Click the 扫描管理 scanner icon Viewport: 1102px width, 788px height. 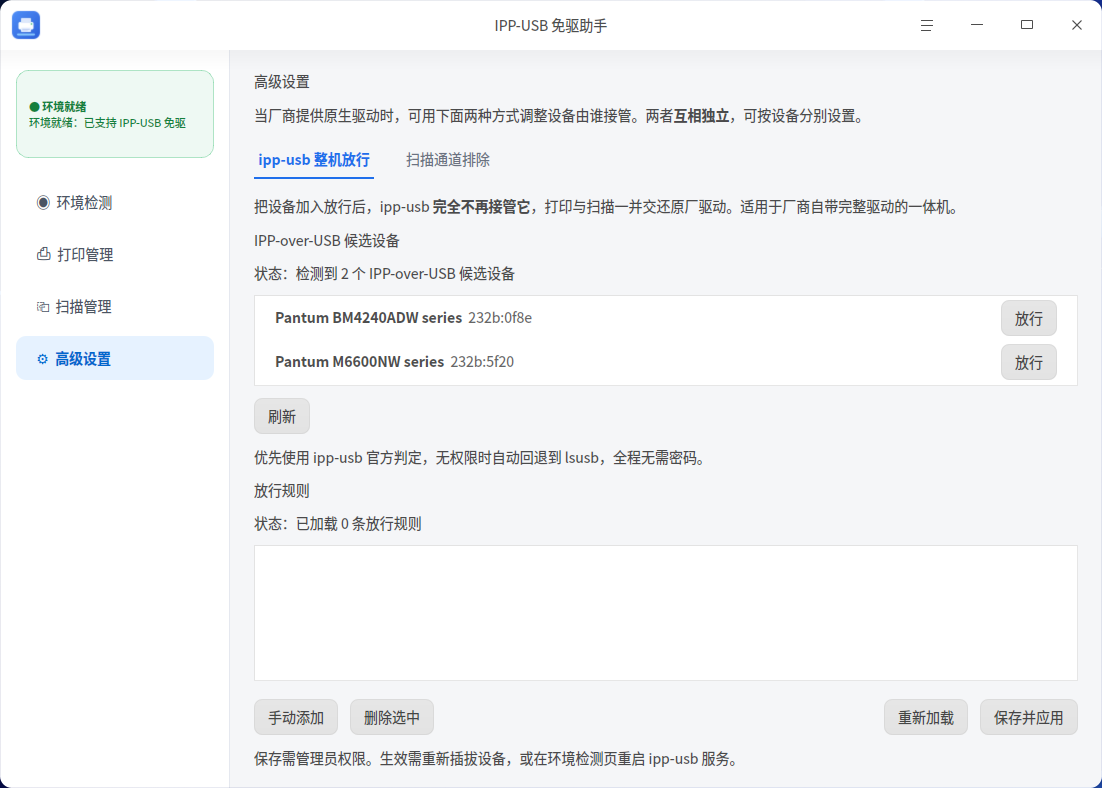(x=43, y=306)
